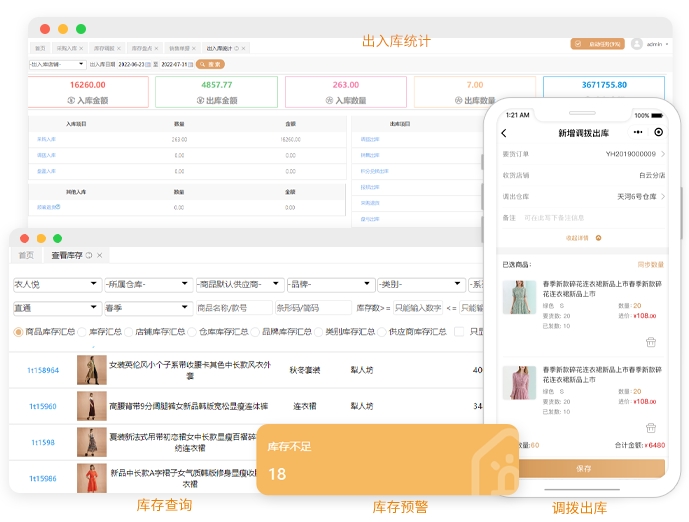
Task: Select 店铺库存汇总 radio button
Action: pos(128,332)
